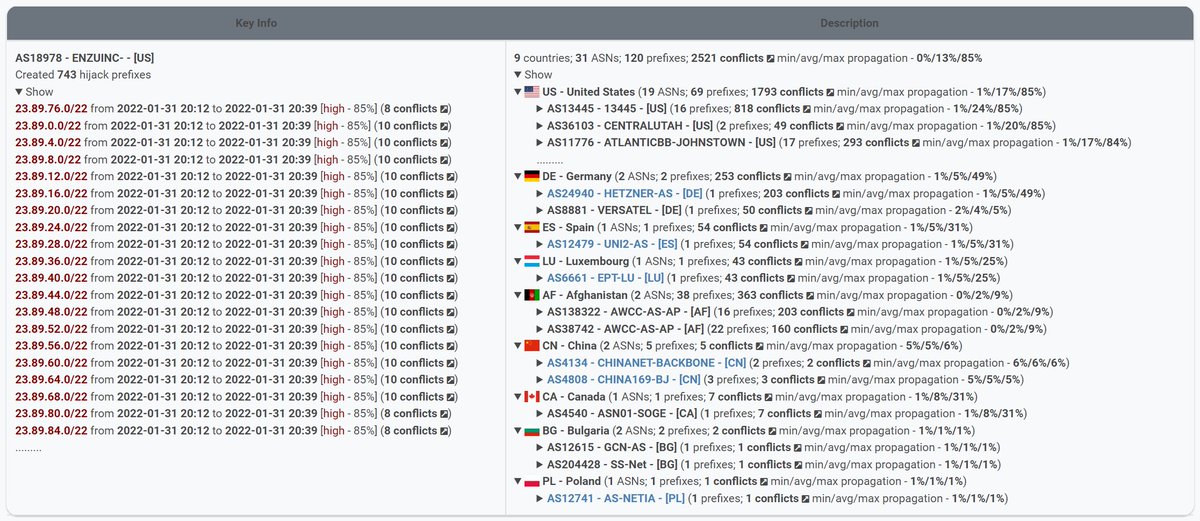Viewport: 1200px width, 521px height.
Task: Click the Spain flag icon
Action: (532, 228)
